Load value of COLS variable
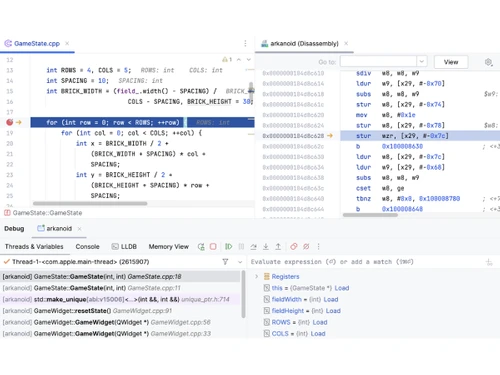 (318, 334)
